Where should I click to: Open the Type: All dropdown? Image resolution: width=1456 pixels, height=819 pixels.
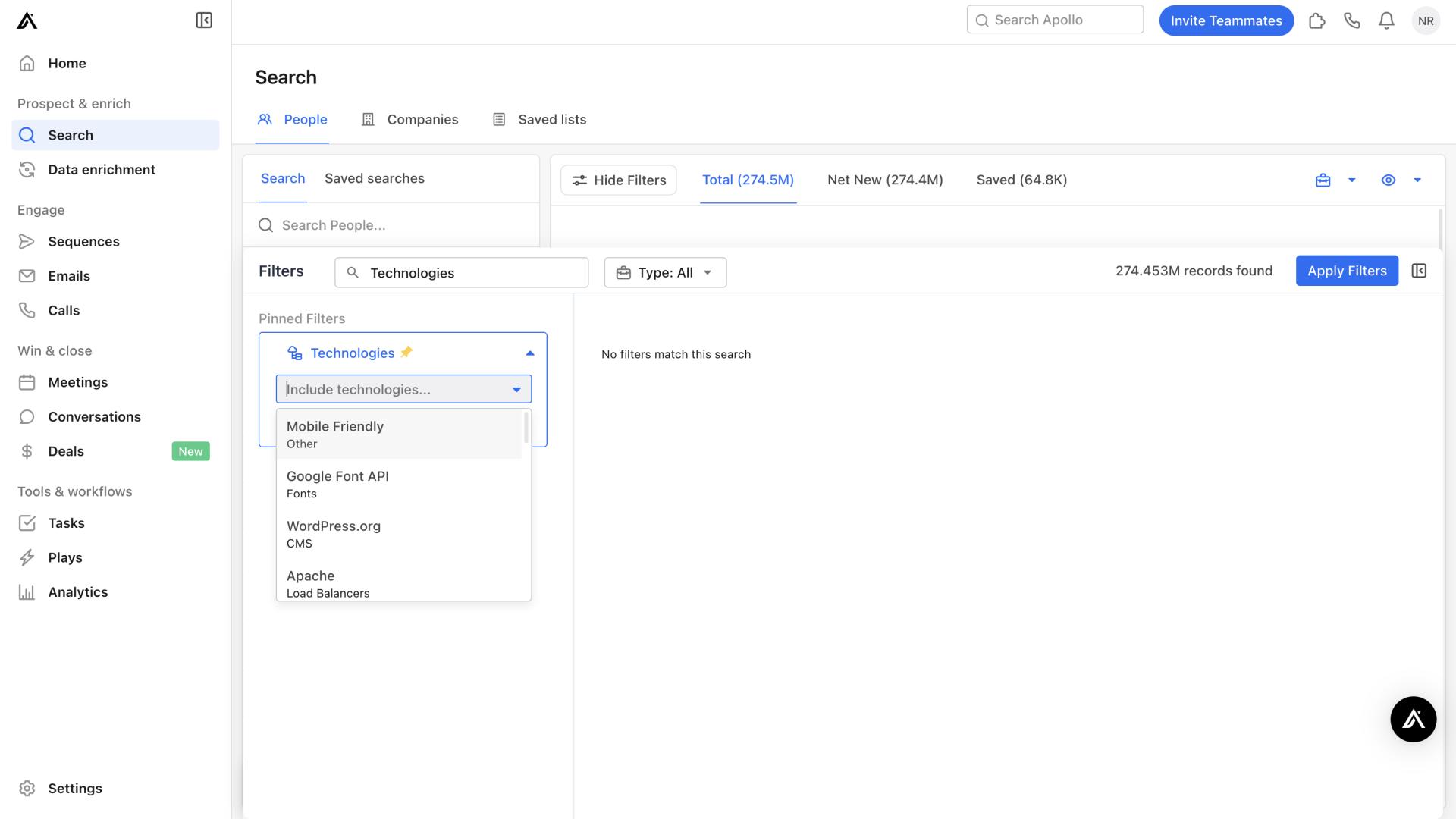click(x=665, y=272)
